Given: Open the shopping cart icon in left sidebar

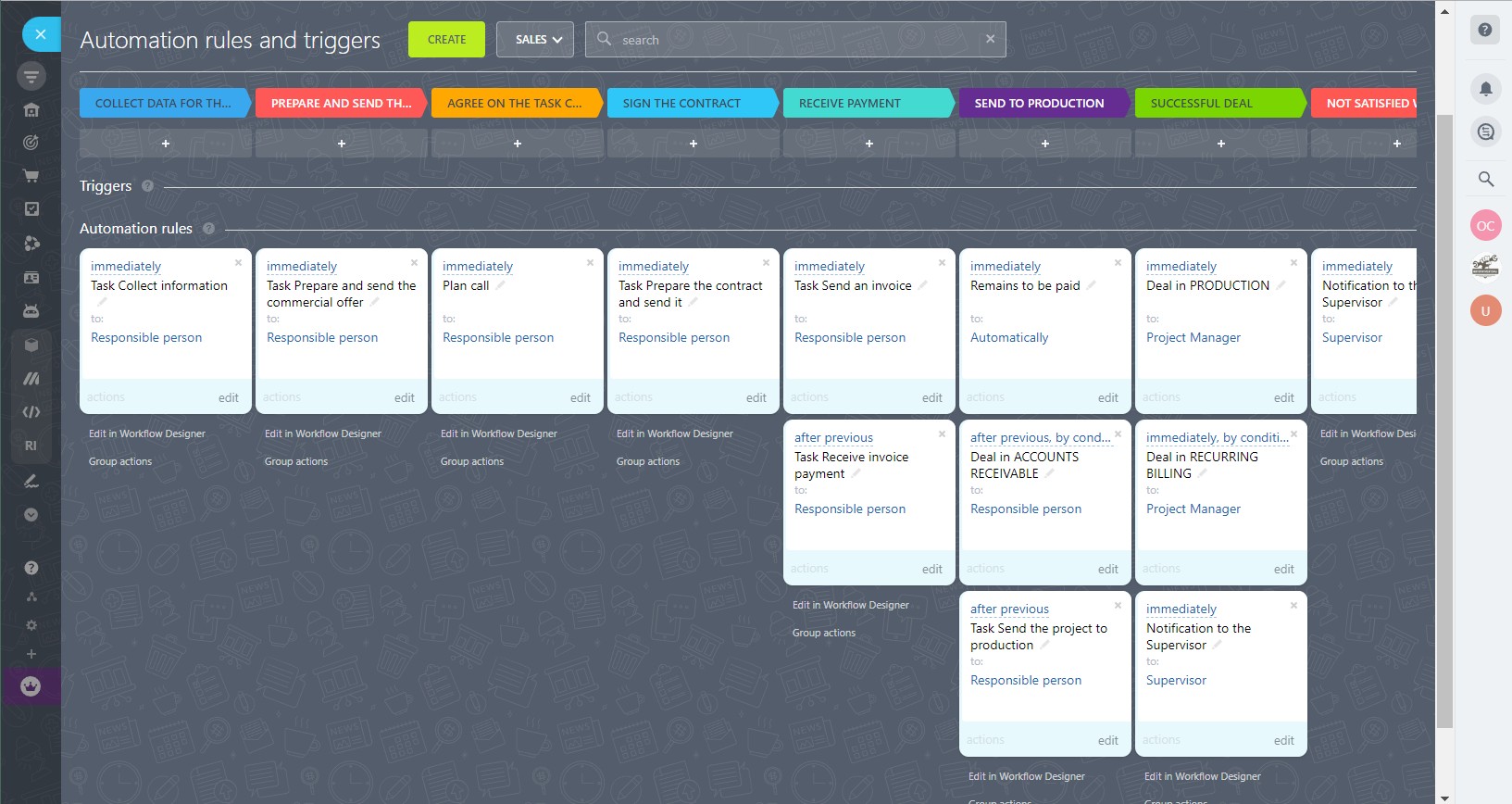Looking at the screenshot, I should (x=31, y=176).
